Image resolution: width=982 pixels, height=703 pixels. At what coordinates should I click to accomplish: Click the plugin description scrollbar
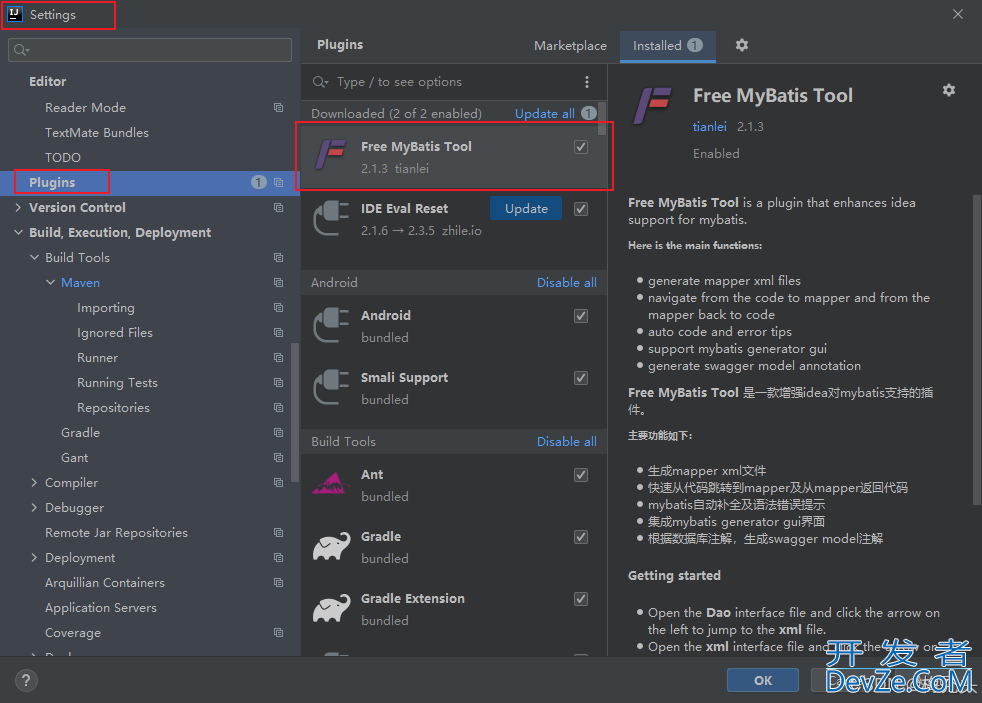(977, 350)
